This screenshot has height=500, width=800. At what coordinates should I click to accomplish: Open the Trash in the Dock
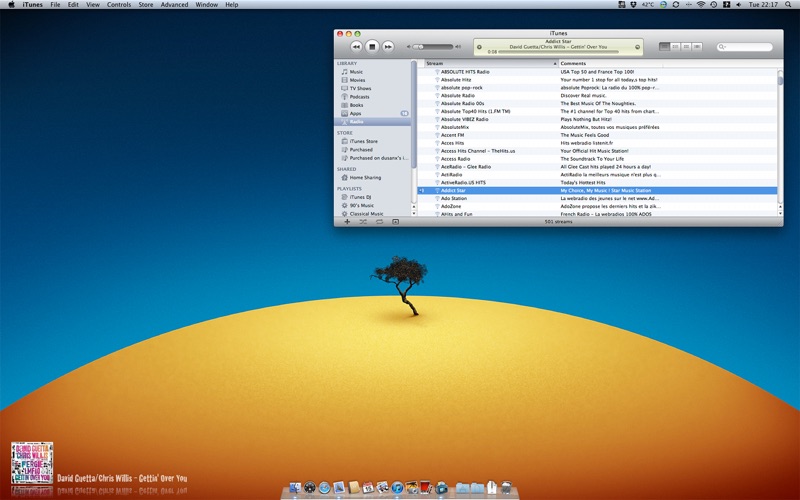tap(506, 487)
